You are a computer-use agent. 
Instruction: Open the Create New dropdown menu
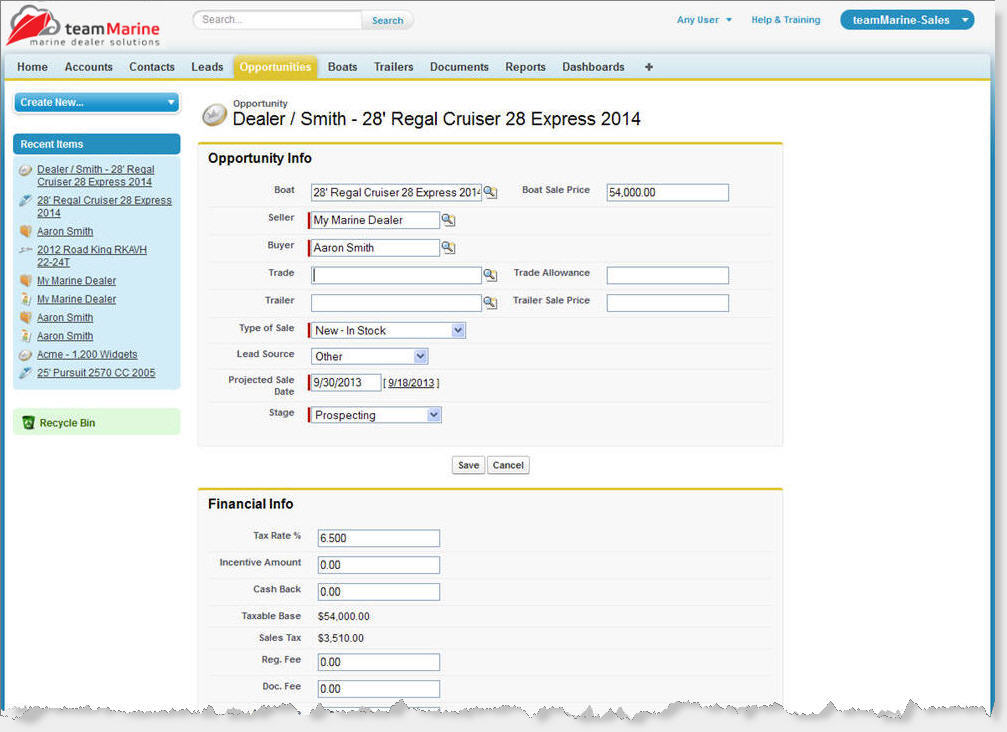coord(96,102)
